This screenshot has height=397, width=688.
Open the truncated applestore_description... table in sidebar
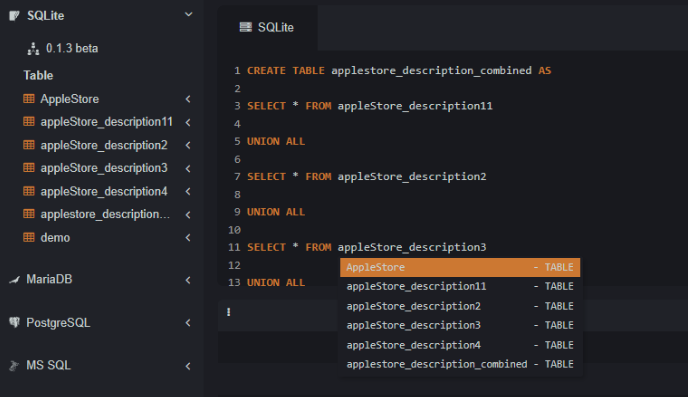tap(105, 215)
